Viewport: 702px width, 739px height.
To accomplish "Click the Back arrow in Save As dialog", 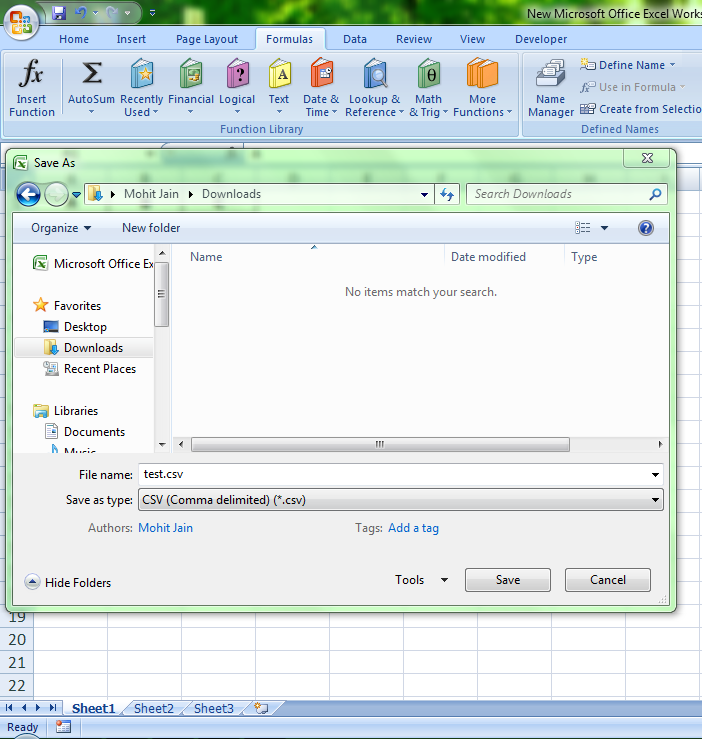I will coord(28,194).
